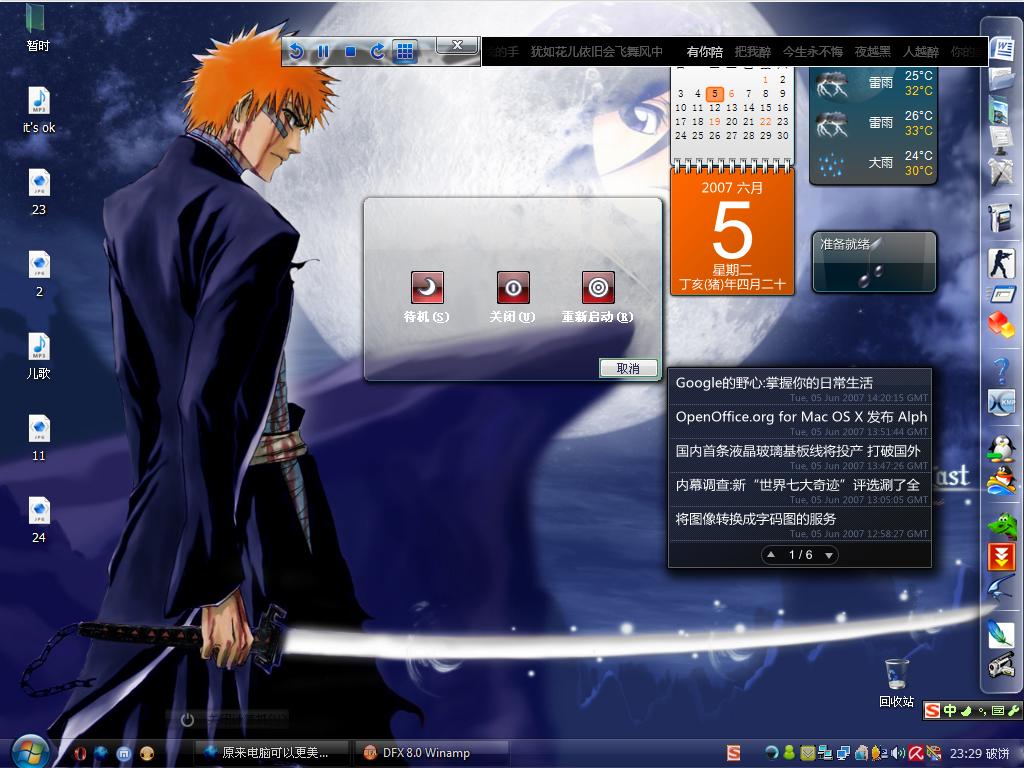Click the 取消 cancel button
1024x768 pixels.
point(628,368)
